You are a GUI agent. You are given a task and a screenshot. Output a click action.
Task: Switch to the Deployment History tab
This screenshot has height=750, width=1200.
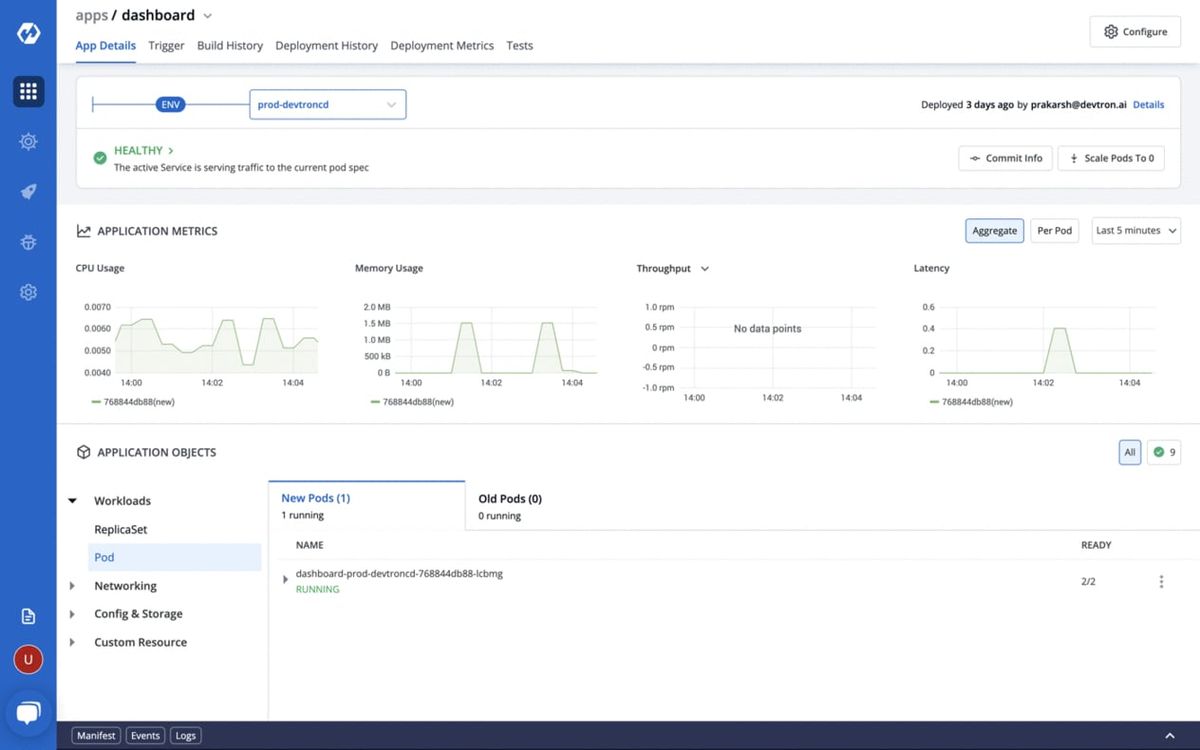pos(326,45)
